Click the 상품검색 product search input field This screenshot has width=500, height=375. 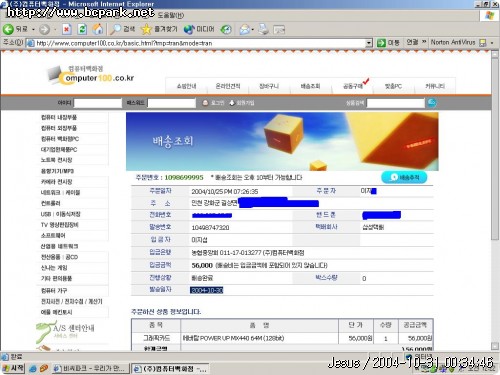click(396, 103)
